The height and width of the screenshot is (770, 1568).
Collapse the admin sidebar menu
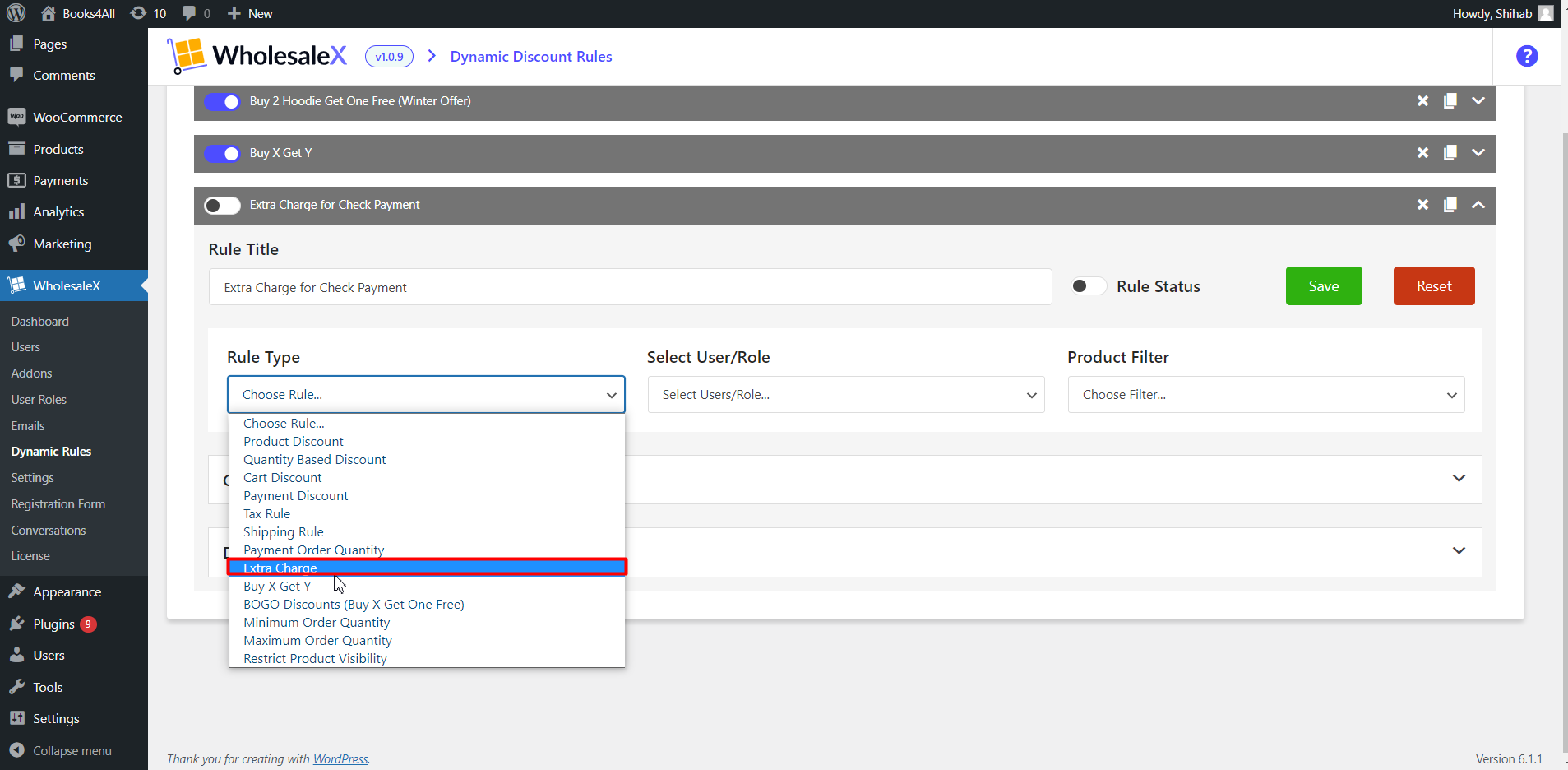coord(74,751)
